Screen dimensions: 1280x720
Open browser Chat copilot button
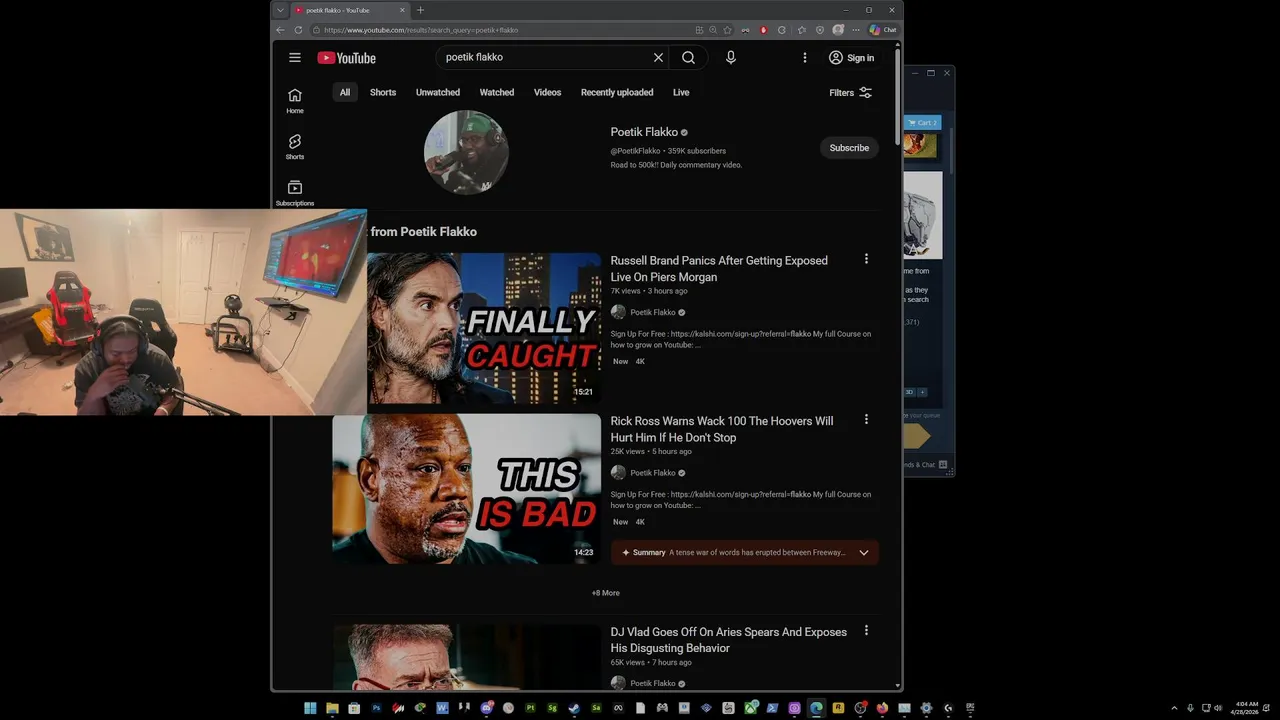(x=884, y=30)
